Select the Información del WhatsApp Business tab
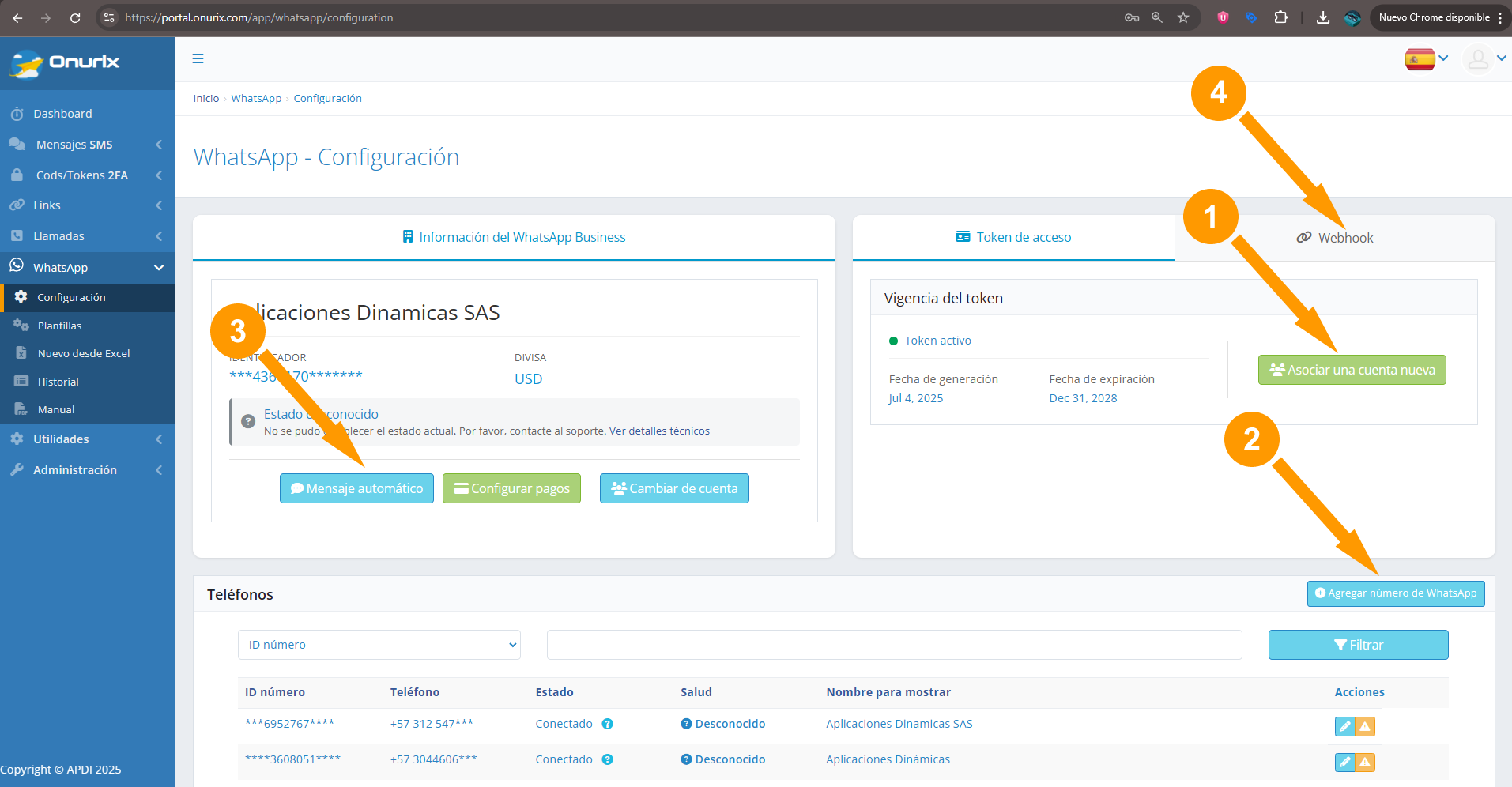1512x787 pixels. click(514, 237)
